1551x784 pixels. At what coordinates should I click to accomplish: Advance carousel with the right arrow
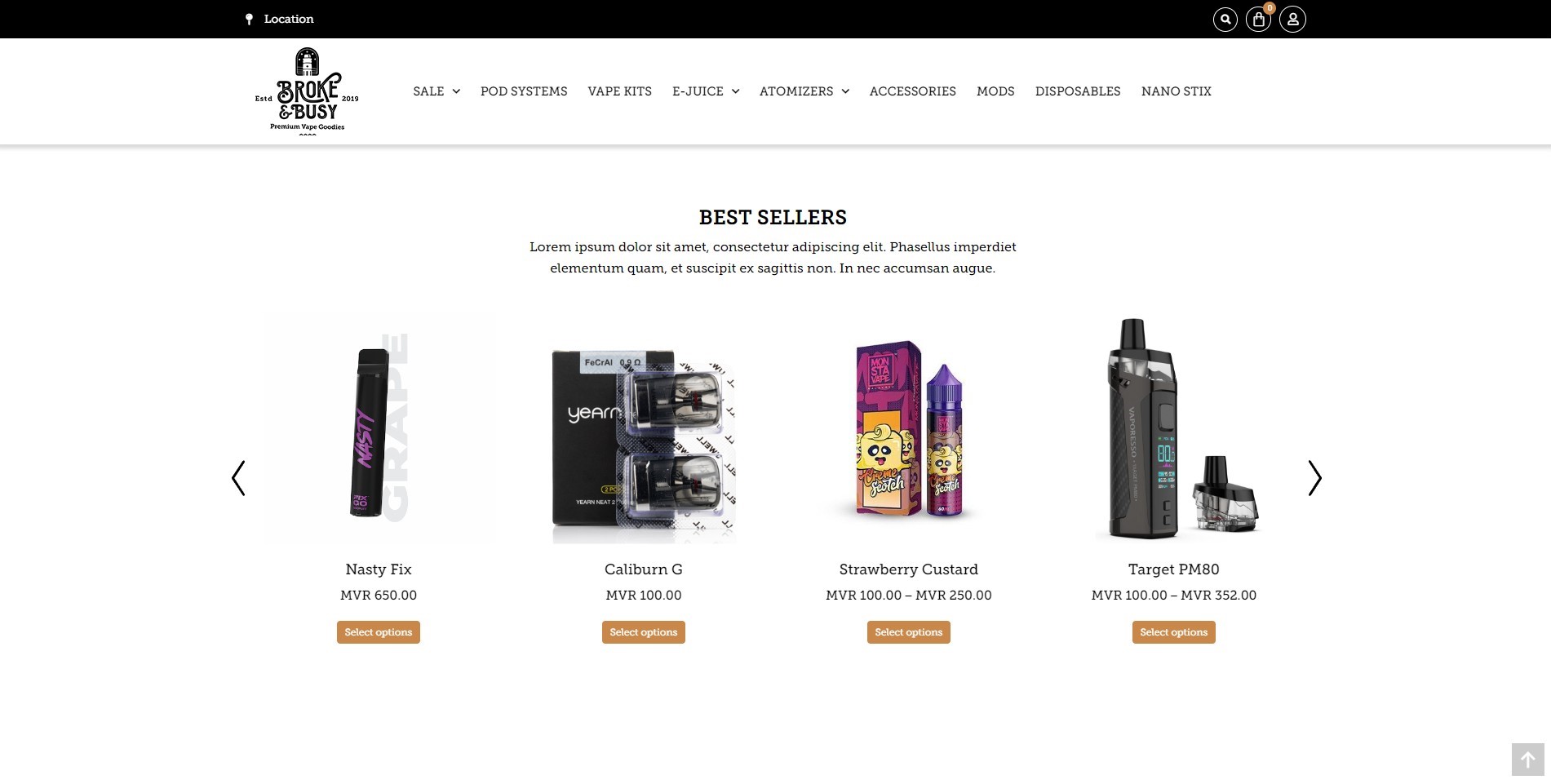click(1314, 478)
